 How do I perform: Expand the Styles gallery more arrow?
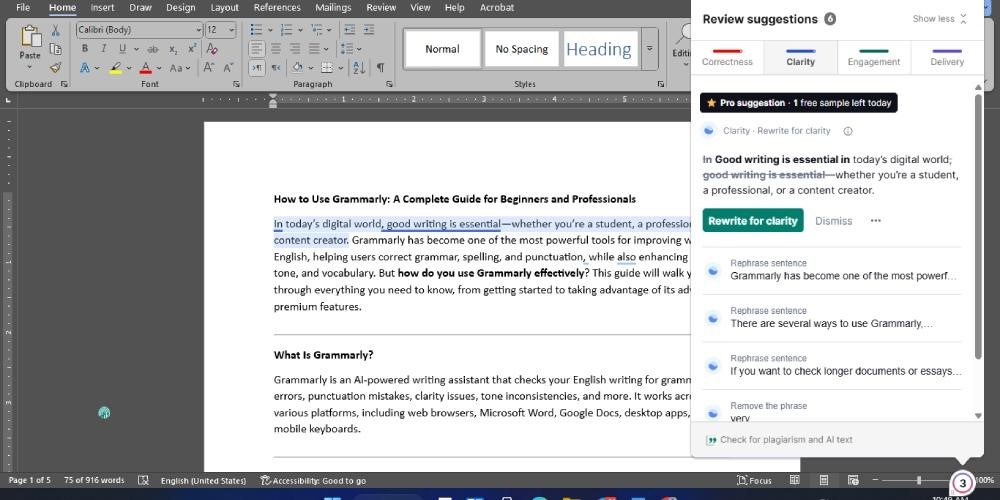pos(650,49)
